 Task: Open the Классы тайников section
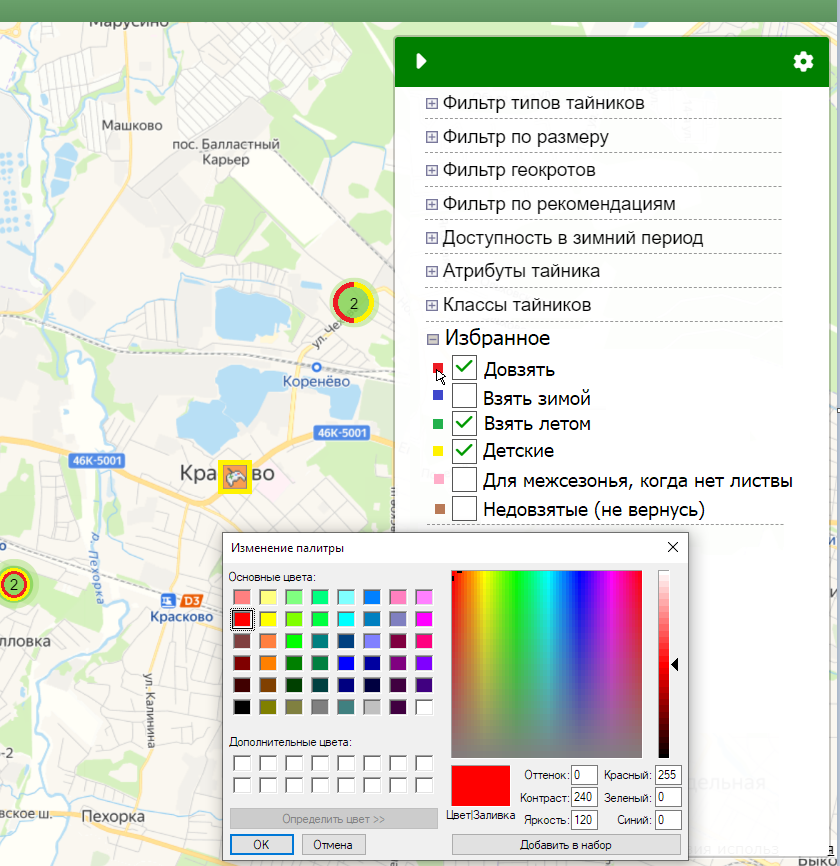[x=432, y=305]
